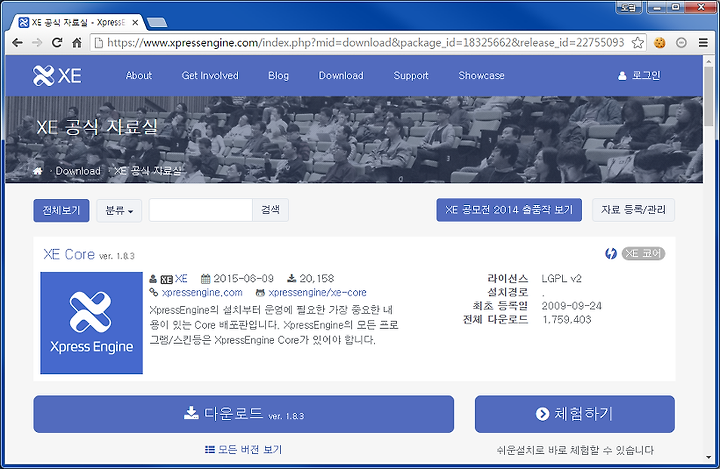Reload the page with the refresh icon
720x469 pixels.
(x=57, y=43)
